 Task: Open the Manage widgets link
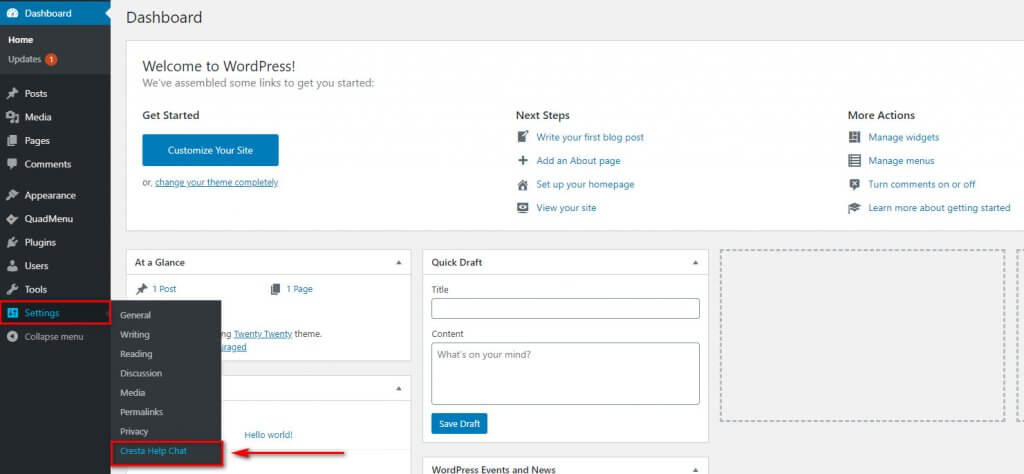click(x=904, y=137)
